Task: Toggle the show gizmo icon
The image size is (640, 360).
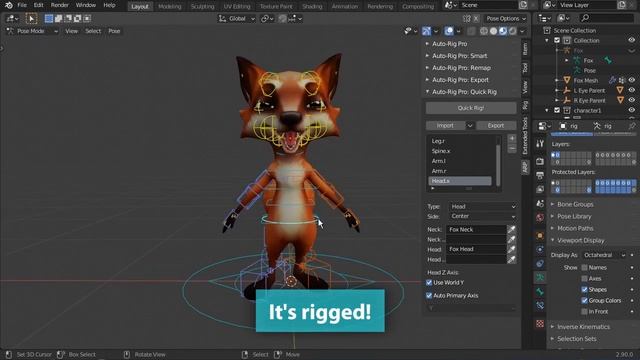Action: 426,31
